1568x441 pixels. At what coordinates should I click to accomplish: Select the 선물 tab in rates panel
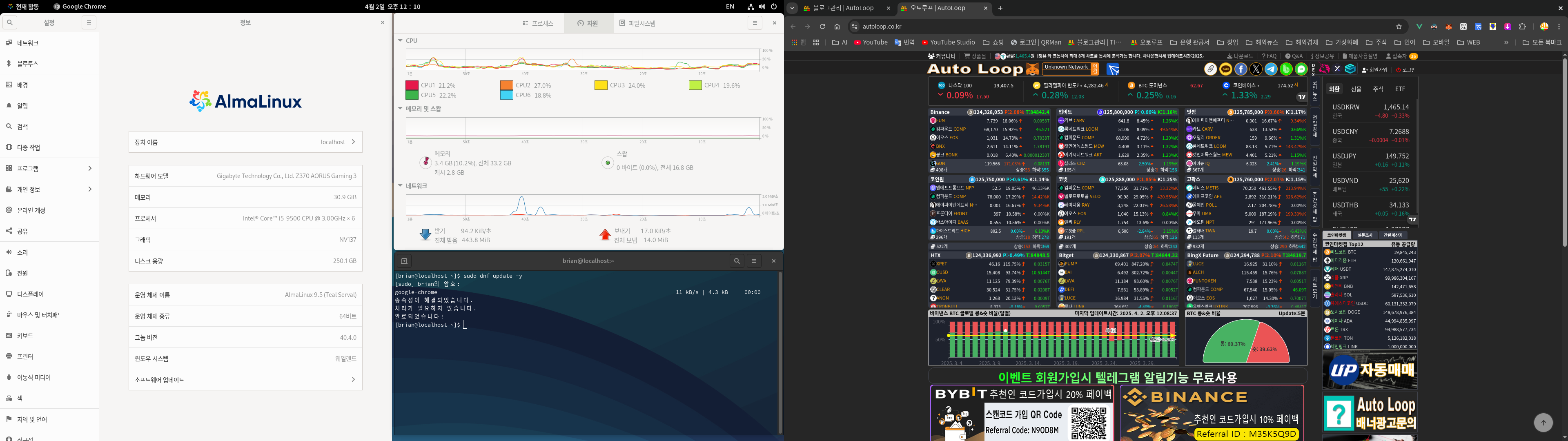pyautogui.click(x=1356, y=89)
